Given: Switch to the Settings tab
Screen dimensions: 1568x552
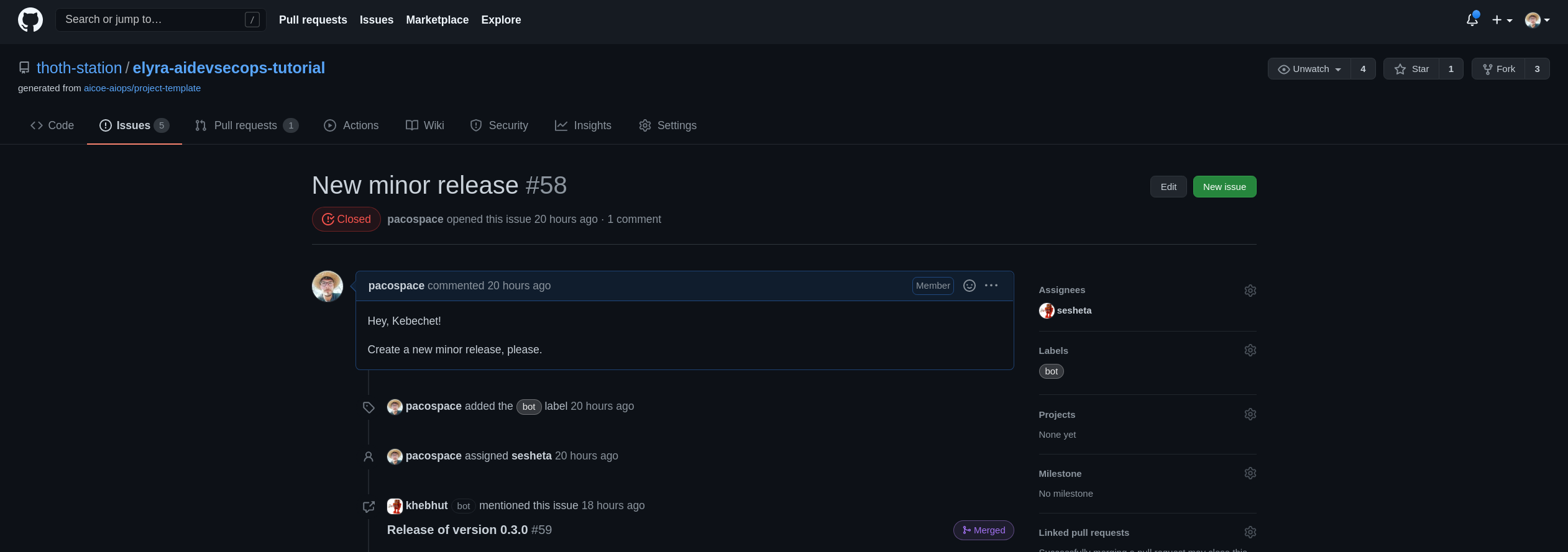Looking at the screenshot, I should (x=667, y=125).
